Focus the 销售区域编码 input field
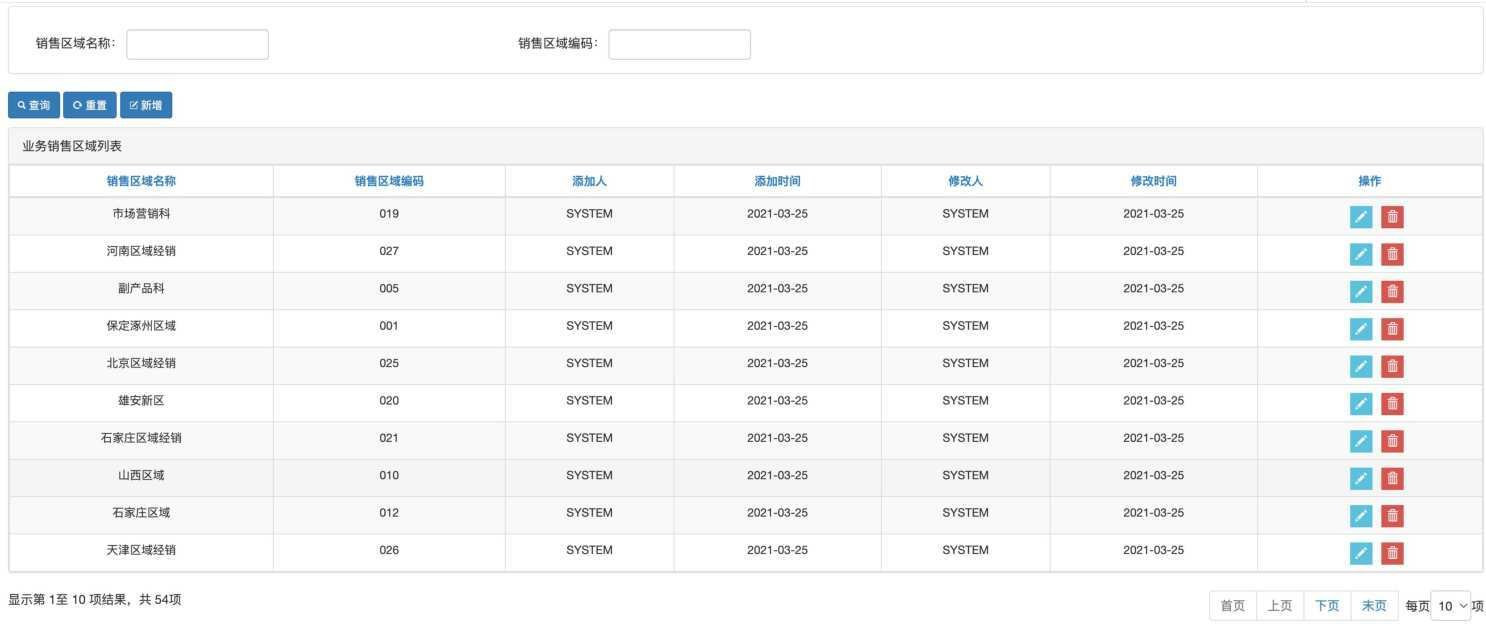This screenshot has width=1486, height=639. [x=679, y=44]
